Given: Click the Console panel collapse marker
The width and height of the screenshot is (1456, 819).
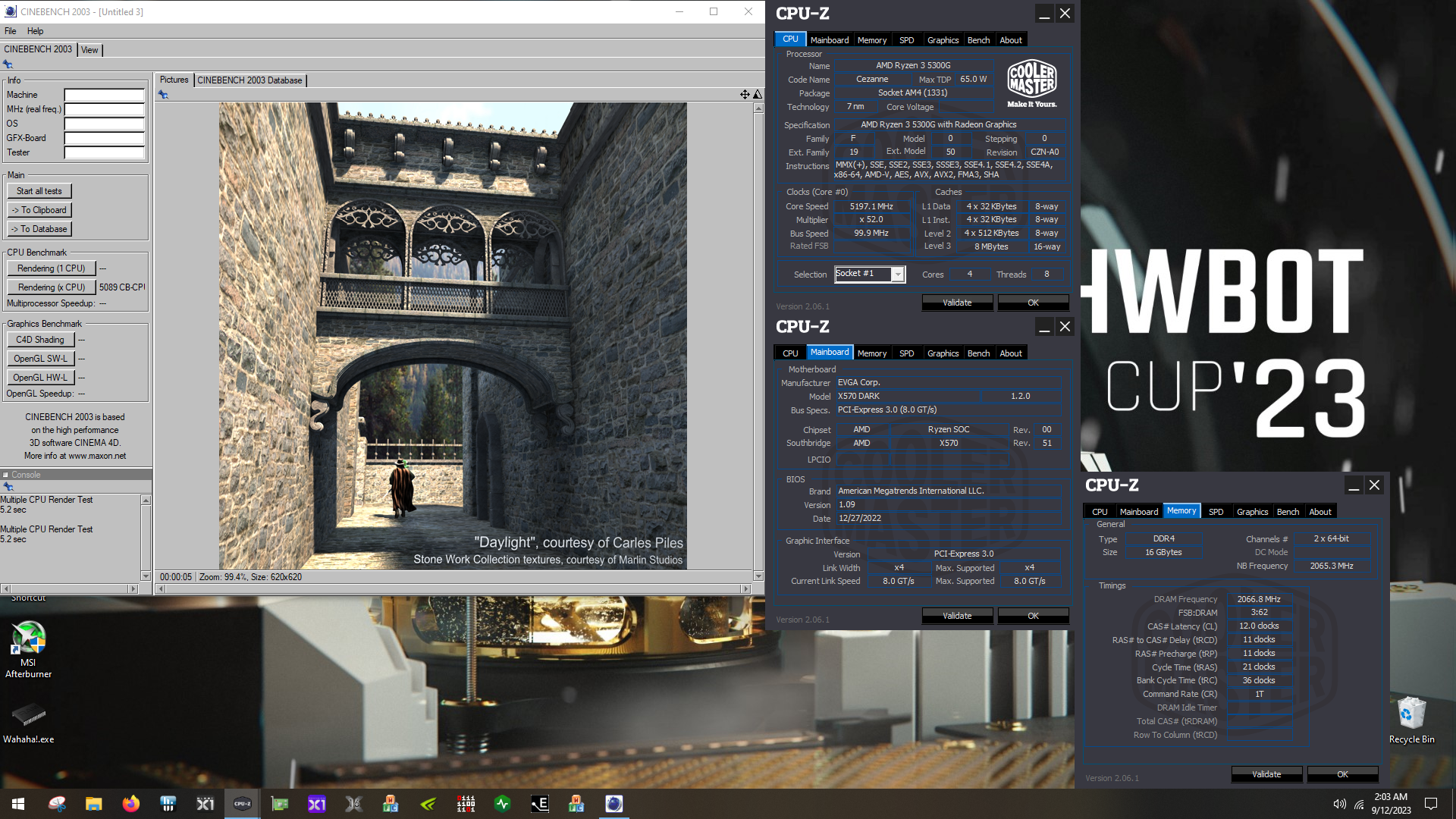Looking at the screenshot, I should [5, 475].
